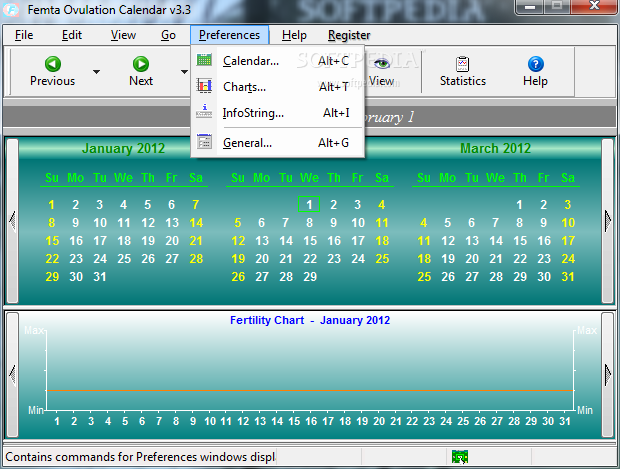Click the View eye icon in toolbar
This screenshot has height=469, width=620.
382,63
